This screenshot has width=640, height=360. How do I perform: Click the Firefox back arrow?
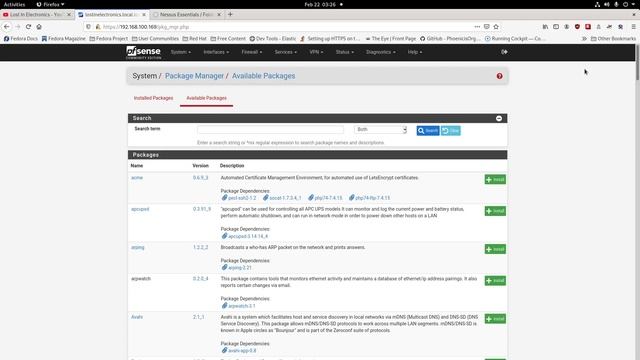pyautogui.click(x=7, y=27)
